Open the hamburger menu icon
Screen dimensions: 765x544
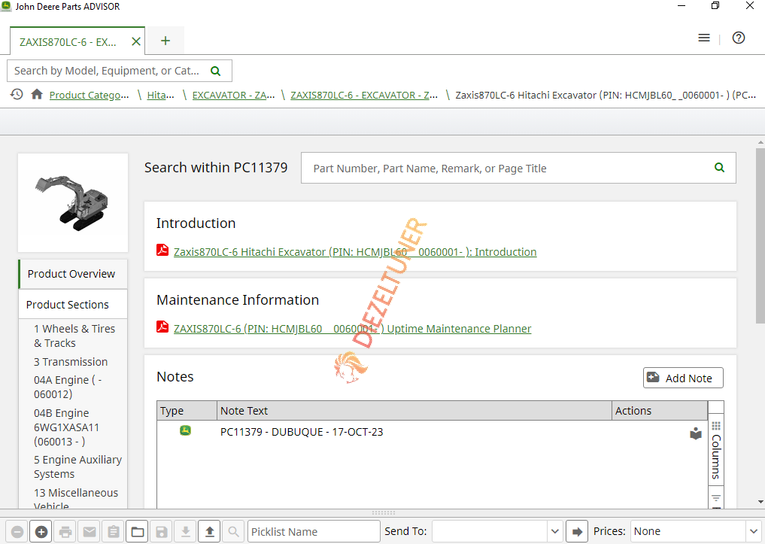(704, 38)
